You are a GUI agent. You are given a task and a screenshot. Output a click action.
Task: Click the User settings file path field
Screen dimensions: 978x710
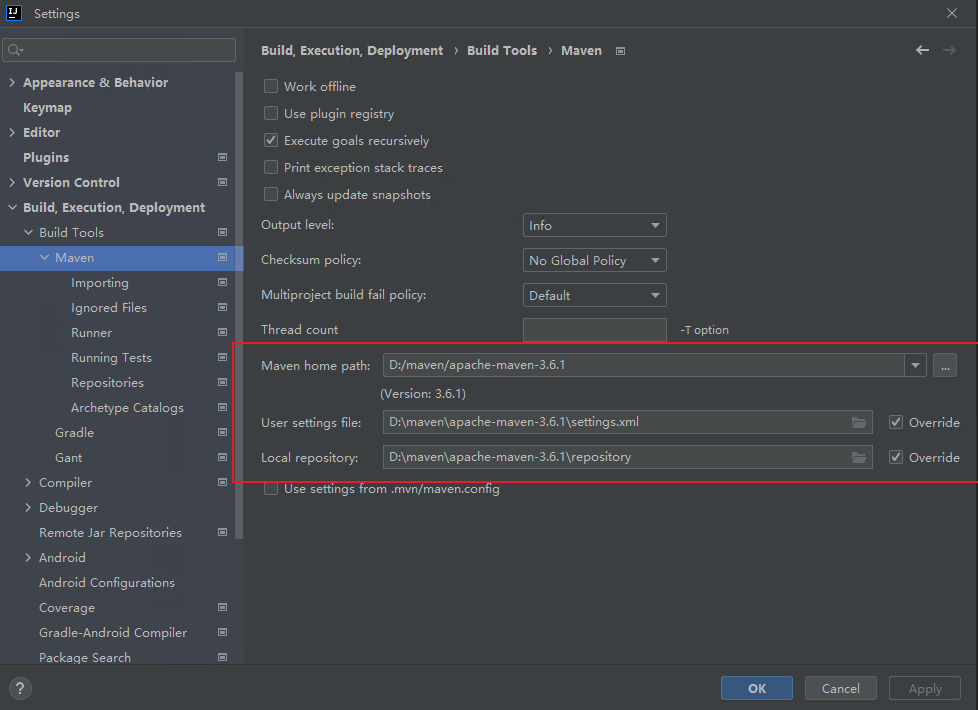click(x=627, y=422)
